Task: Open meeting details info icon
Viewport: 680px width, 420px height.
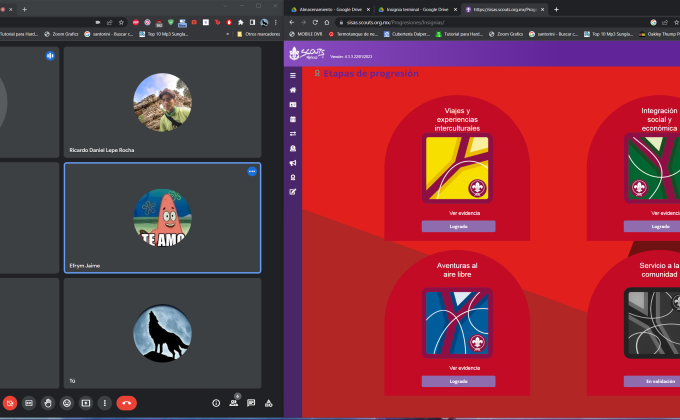Action: click(216, 403)
